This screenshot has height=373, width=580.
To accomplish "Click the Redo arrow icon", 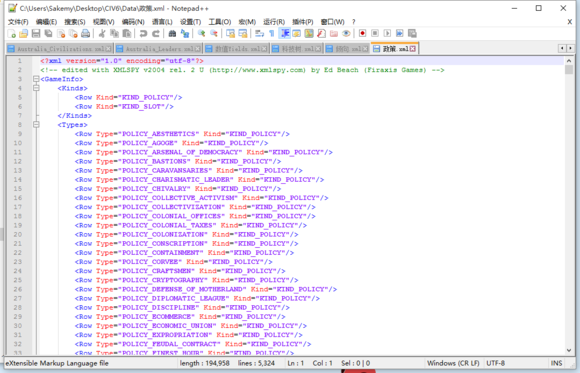I will 156,34.
